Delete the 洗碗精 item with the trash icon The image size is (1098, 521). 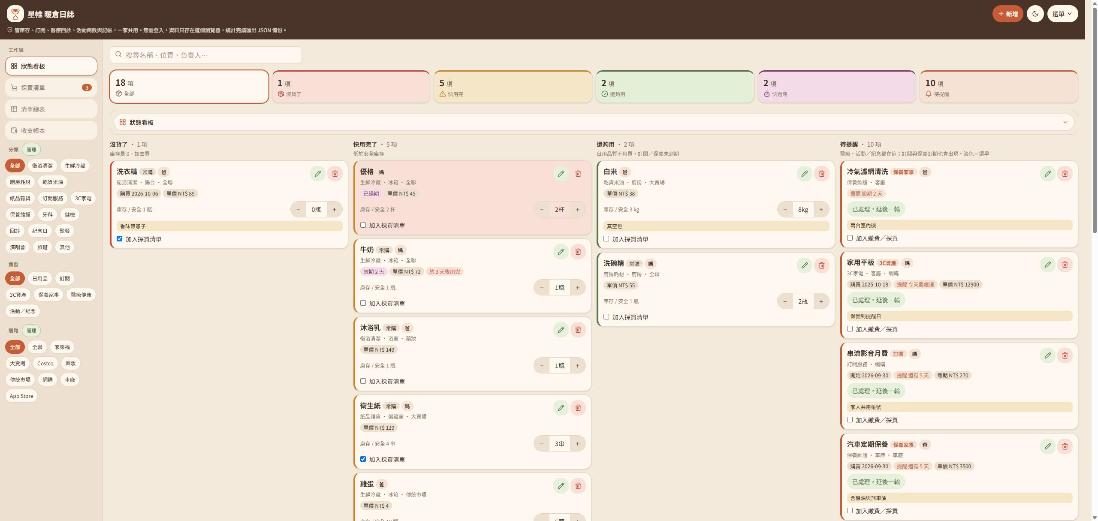pyautogui.click(x=821, y=265)
